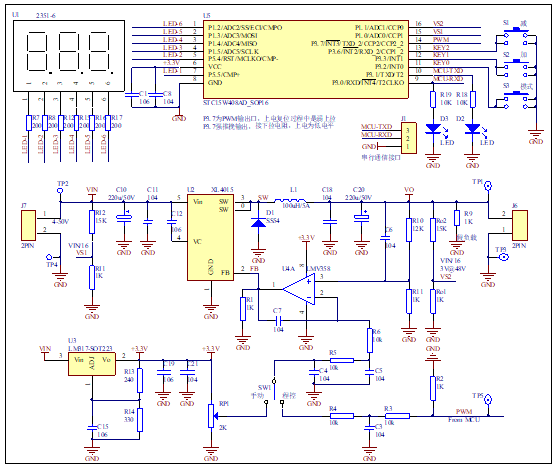Click the STC15W408AD_SOP16 microcontroller body
558x469 pixels.
(x=306, y=59)
